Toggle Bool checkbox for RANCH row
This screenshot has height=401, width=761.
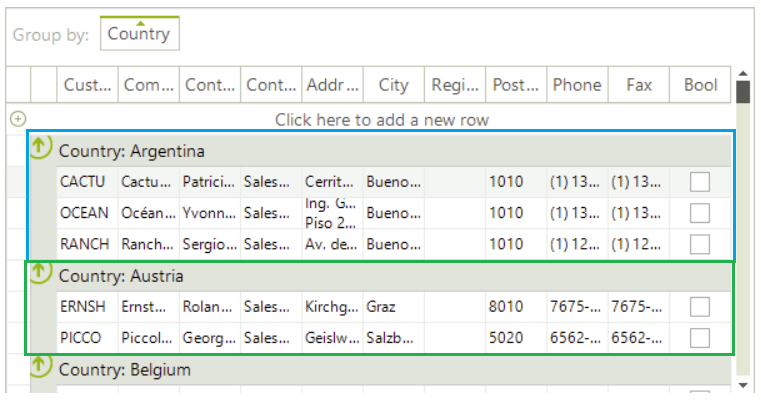pos(700,244)
